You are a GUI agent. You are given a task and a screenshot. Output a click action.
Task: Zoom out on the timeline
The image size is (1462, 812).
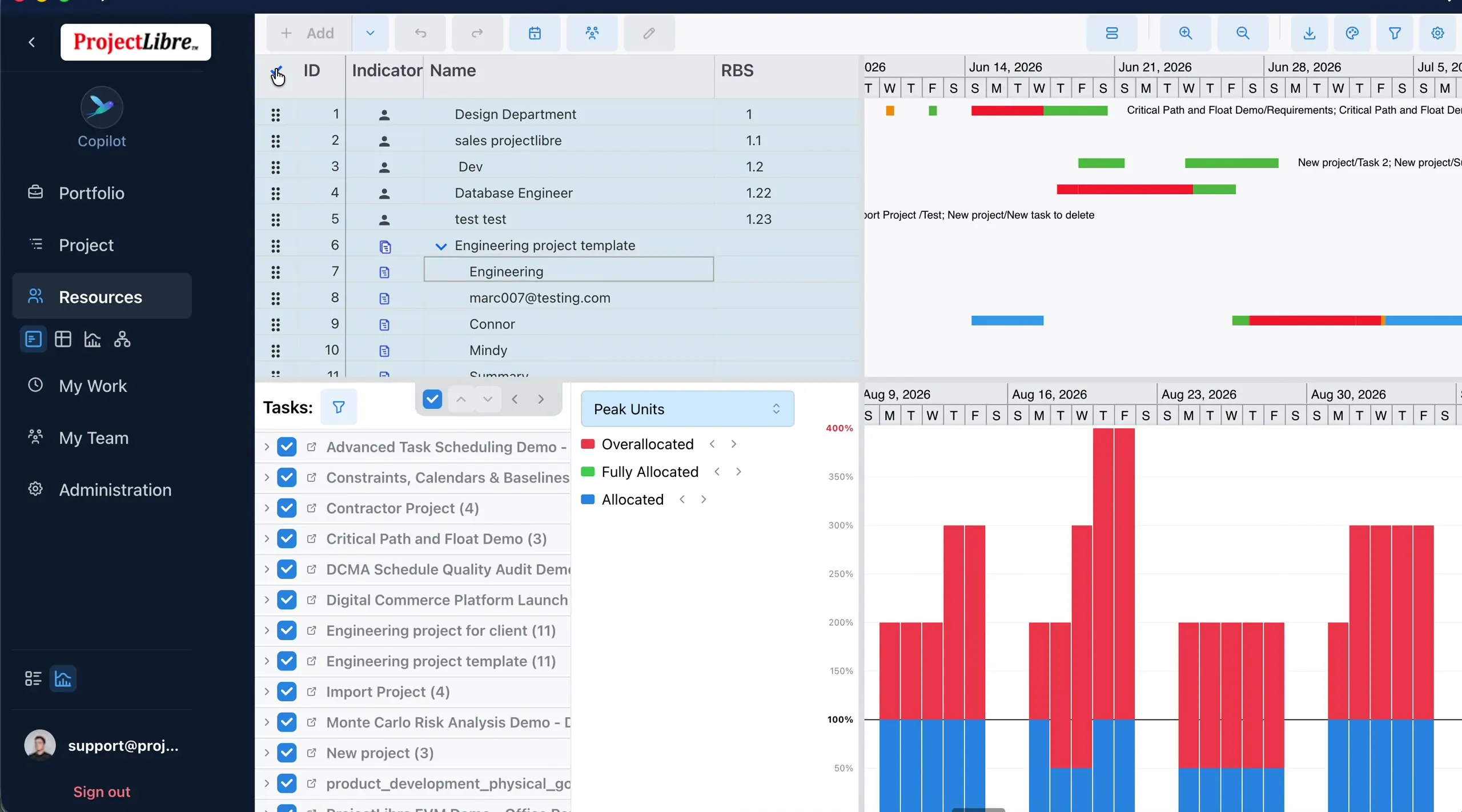coord(1243,33)
